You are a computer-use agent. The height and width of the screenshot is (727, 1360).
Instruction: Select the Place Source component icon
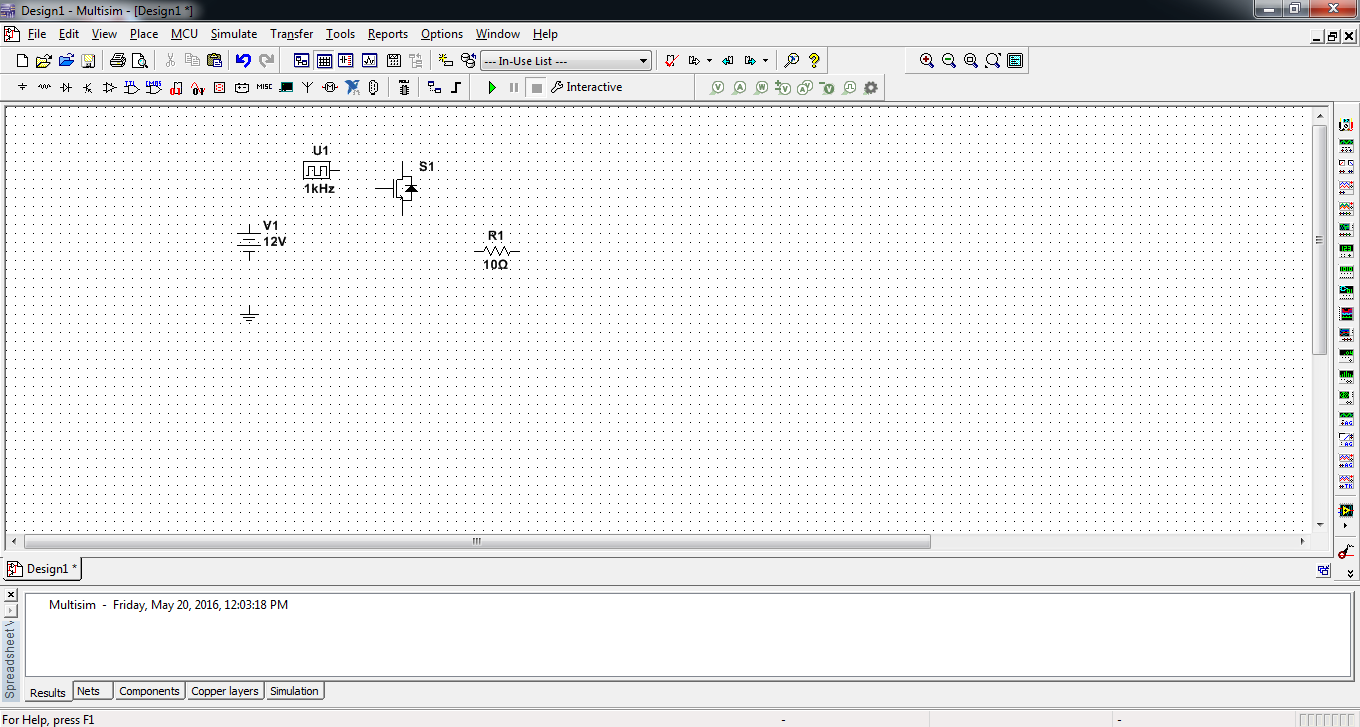click(21, 87)
